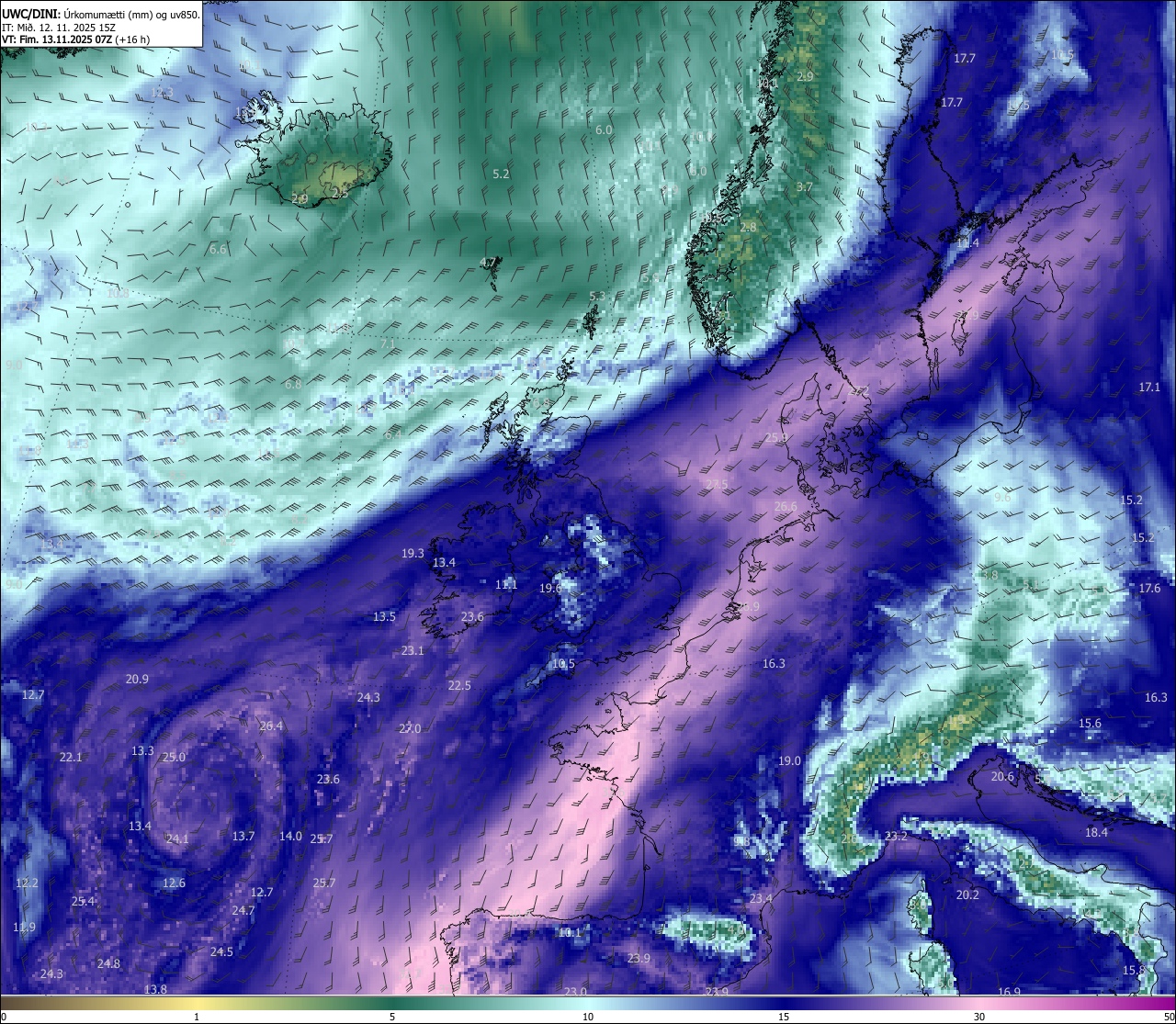This screenshot has height=1024, width=1176.
Task: Click the map value 23.0
Action: click(x=575, y=992)
